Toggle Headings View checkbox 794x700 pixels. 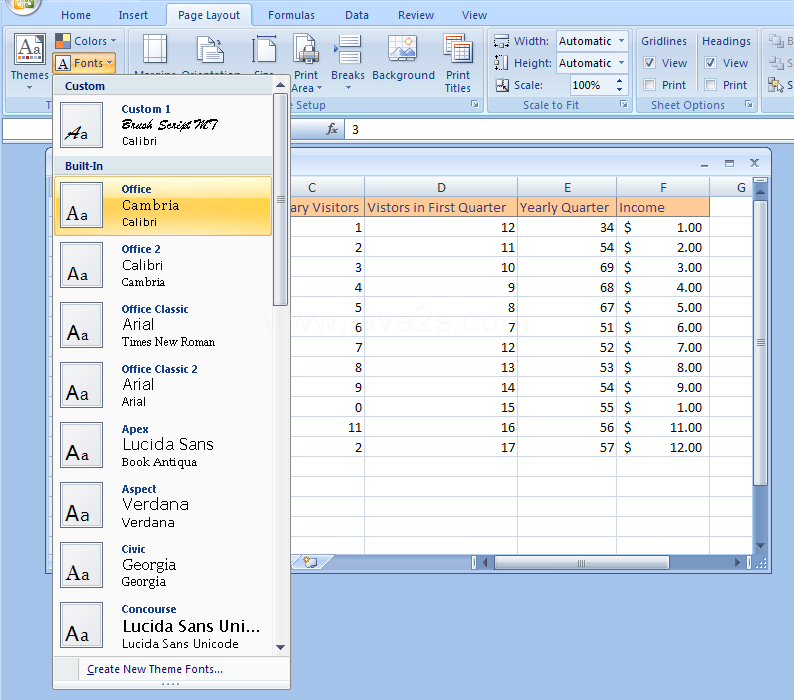coord(710,63)
